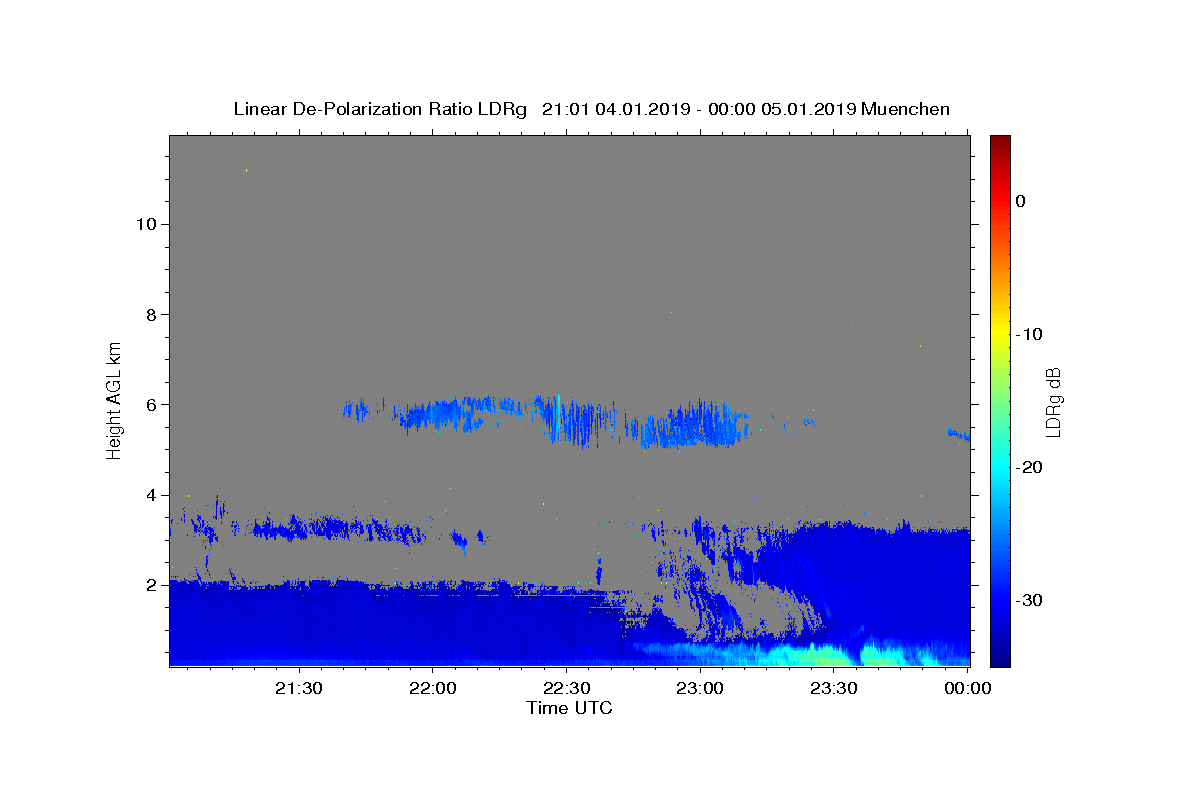Screen dimensions: 1200x800
Task: Click the colorbar value -20
Action: 1029,467
